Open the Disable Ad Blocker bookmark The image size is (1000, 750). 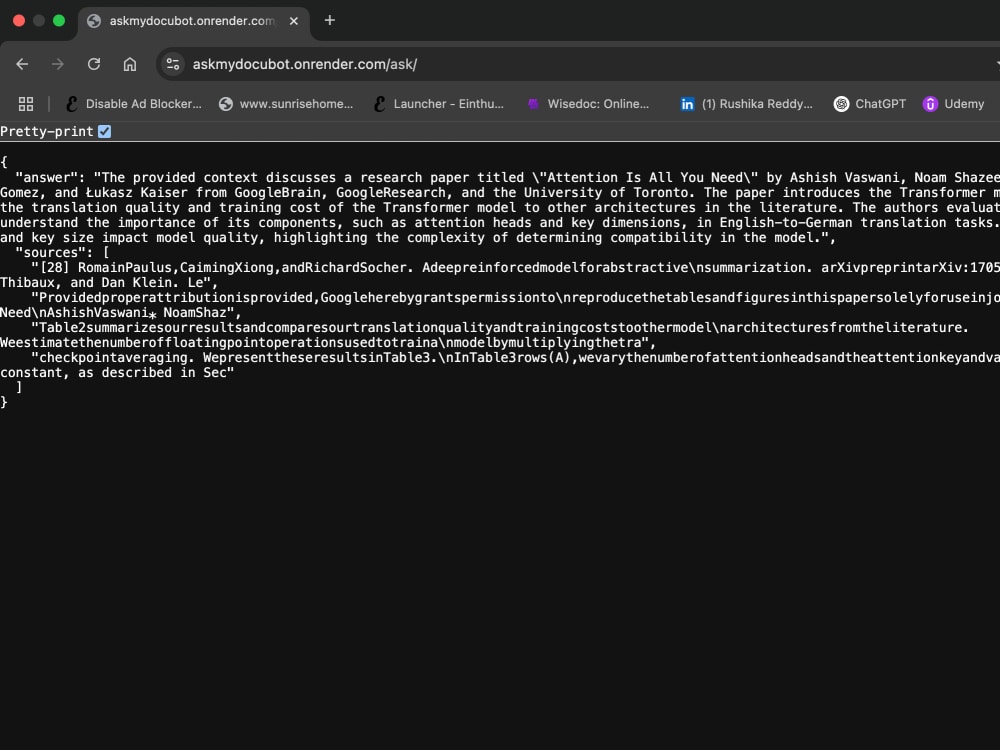coord(134,104)
